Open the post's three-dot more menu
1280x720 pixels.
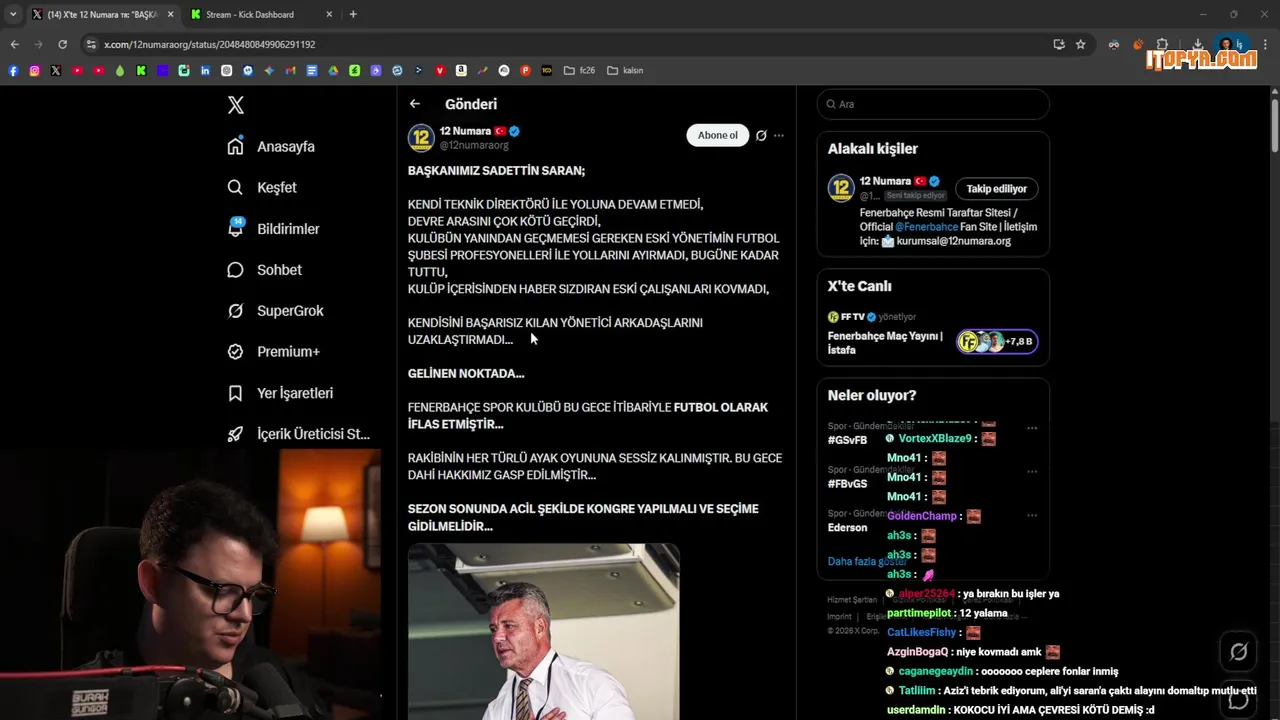point(779,135)
